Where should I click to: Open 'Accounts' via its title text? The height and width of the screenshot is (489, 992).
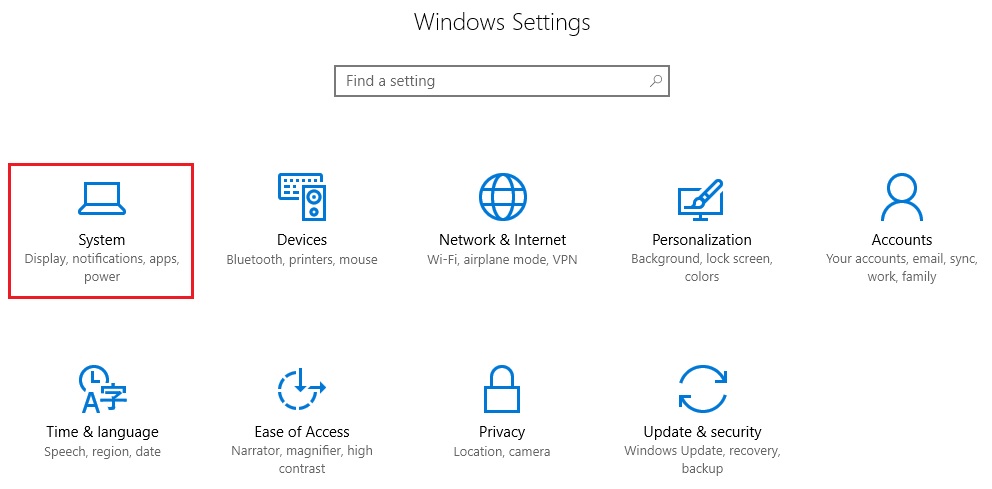click(901, 240)
